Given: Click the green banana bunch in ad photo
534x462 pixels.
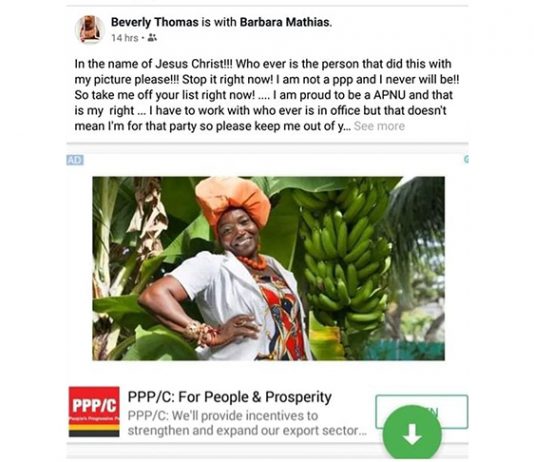Looking at the screenshot, I should tap(344, 255).
